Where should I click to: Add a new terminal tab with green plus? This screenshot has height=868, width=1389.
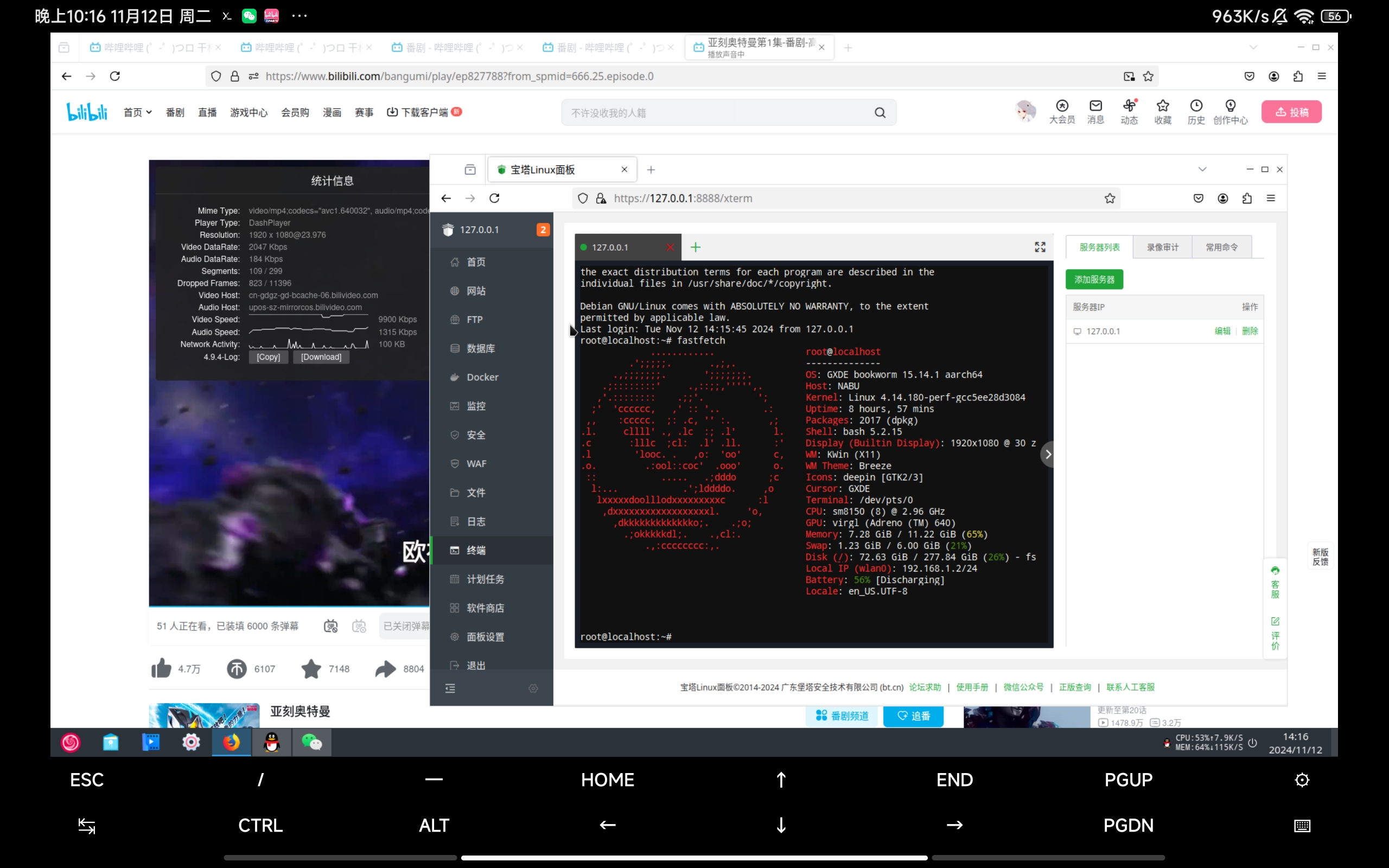pyautogui.click(x=696, y=247)
